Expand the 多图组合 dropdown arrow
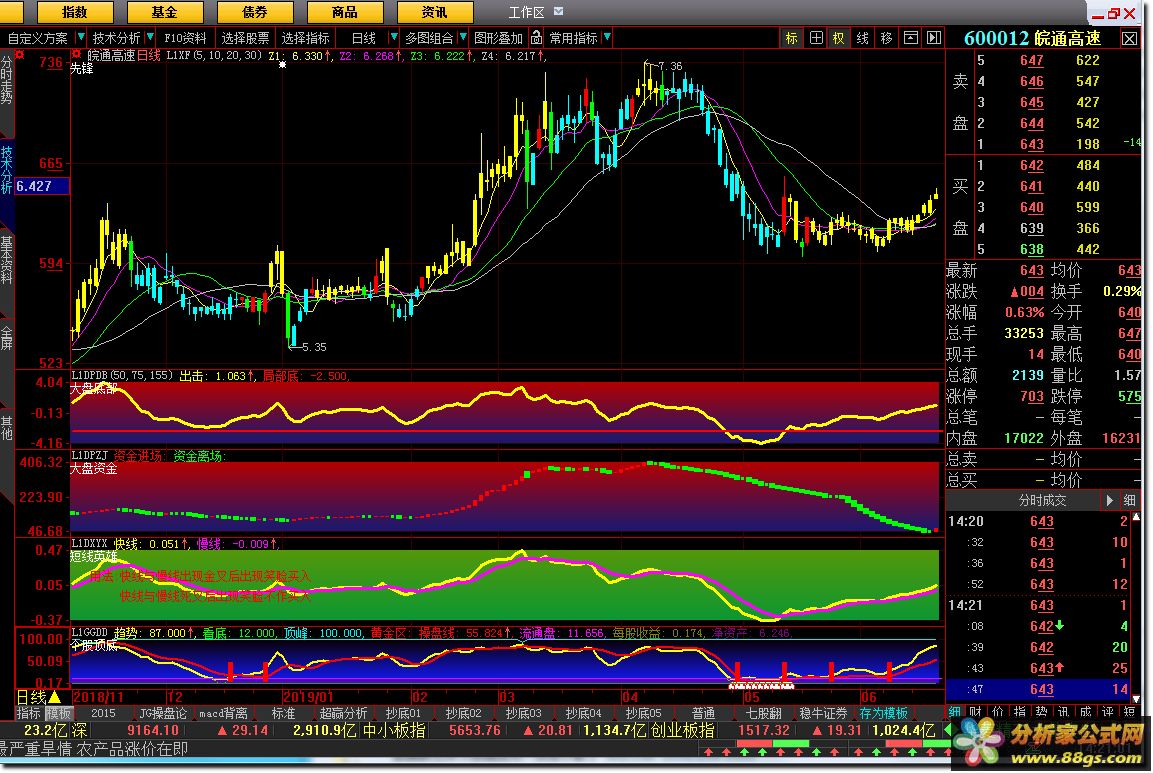 pos(463,37)
